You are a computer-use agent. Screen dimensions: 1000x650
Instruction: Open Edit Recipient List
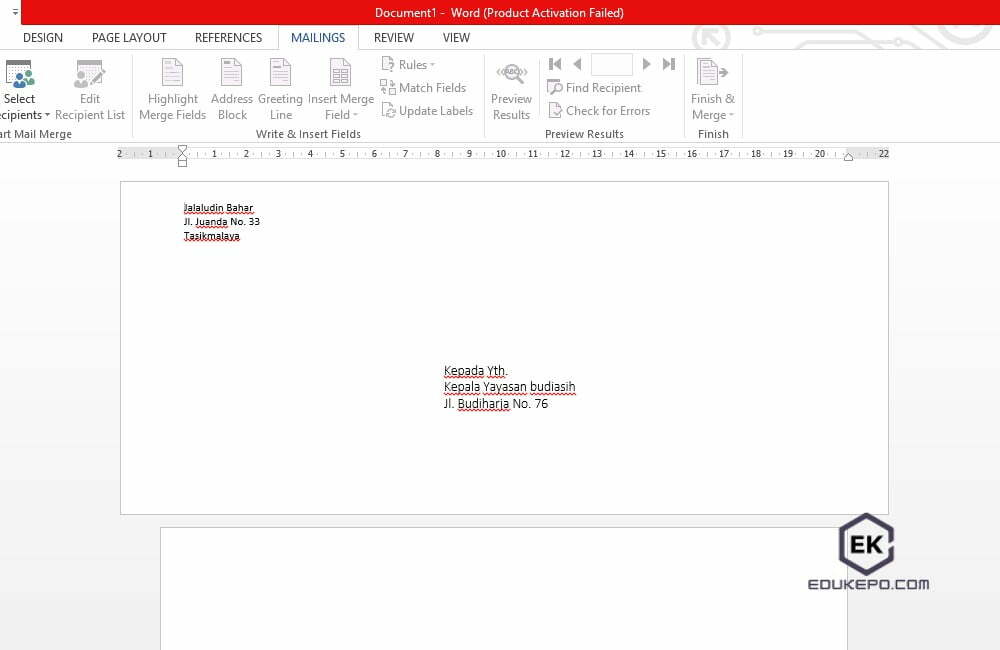click(x=90, y=88)
